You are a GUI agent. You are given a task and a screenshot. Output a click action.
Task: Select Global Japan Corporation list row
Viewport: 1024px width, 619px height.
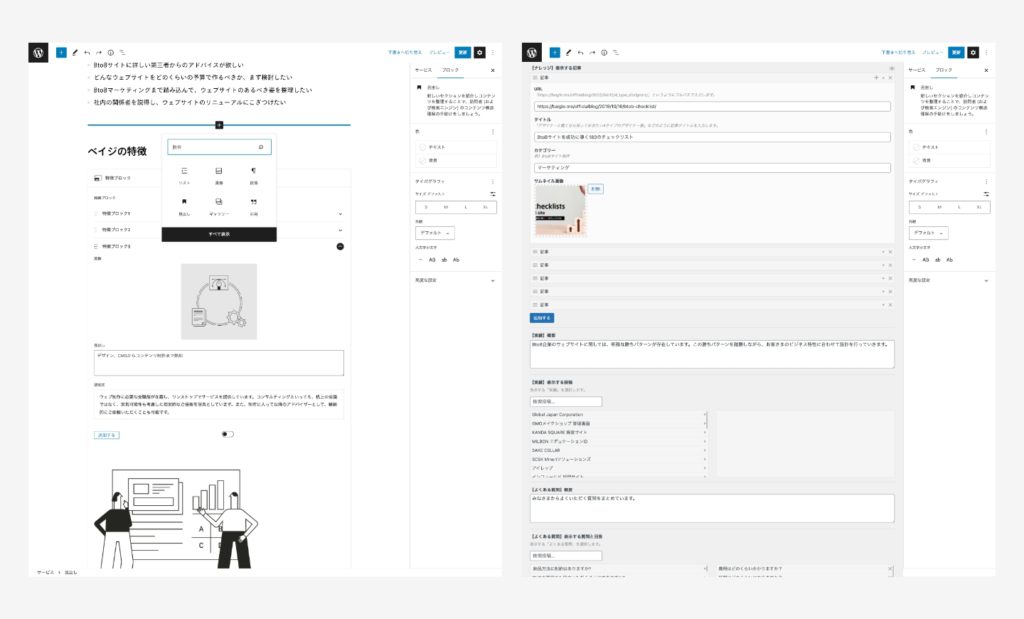point(618,415)
